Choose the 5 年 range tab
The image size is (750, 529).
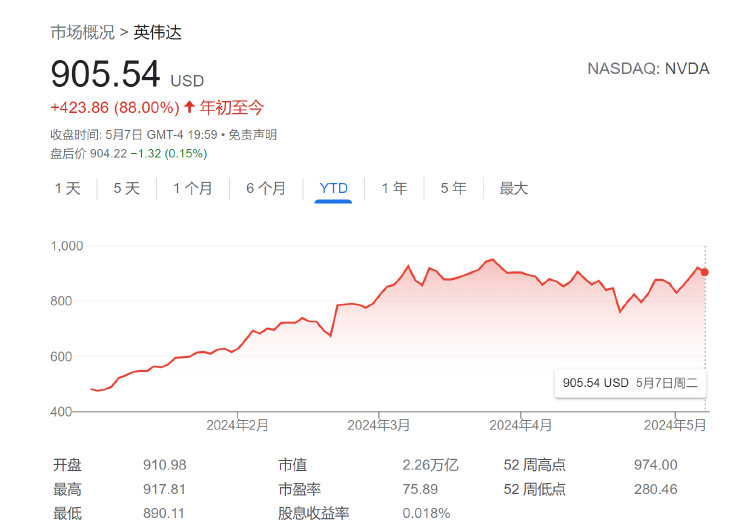(453, 188)
